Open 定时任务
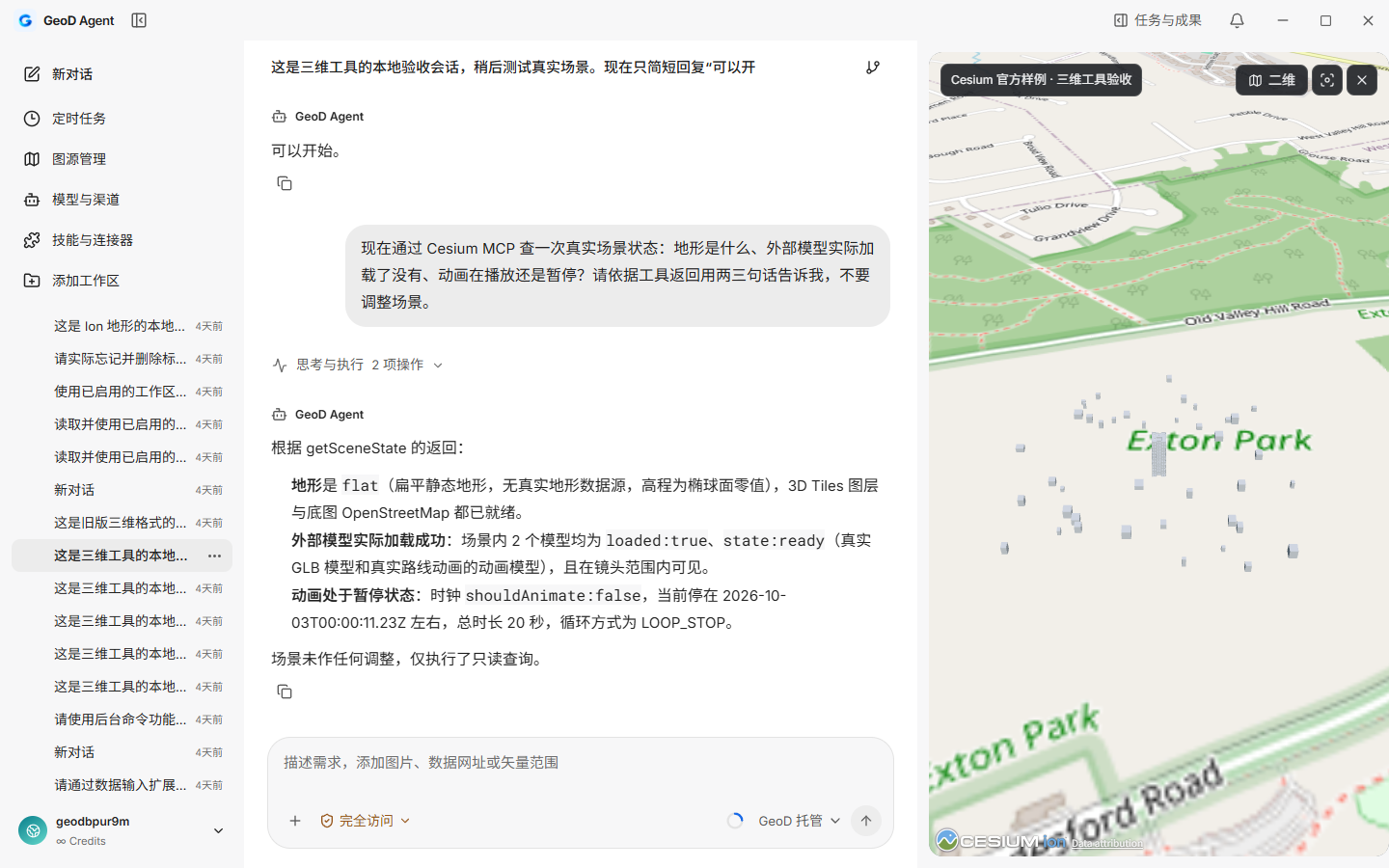Image resolution: width=1389 pixels, height=868 pixels. tap(122, 119)
